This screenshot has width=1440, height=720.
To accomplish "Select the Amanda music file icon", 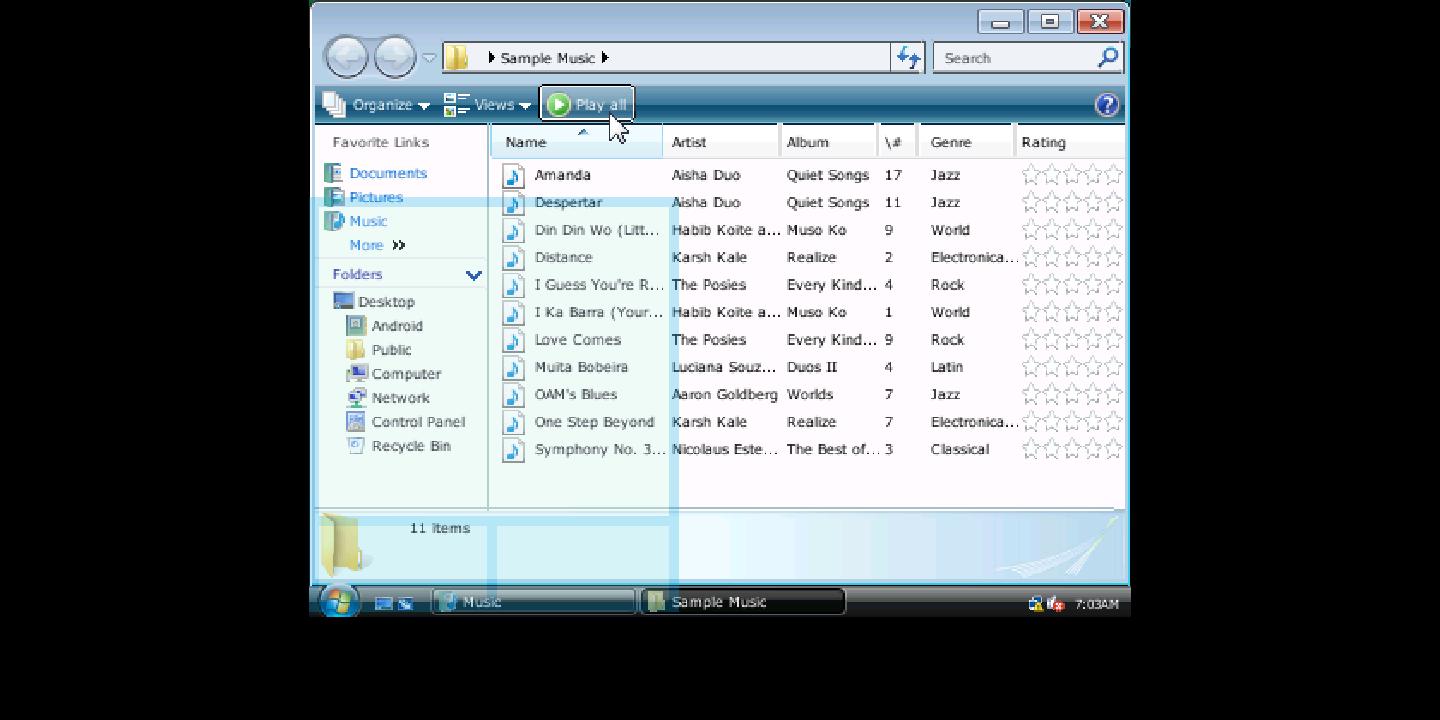I will tap(513, 176).
